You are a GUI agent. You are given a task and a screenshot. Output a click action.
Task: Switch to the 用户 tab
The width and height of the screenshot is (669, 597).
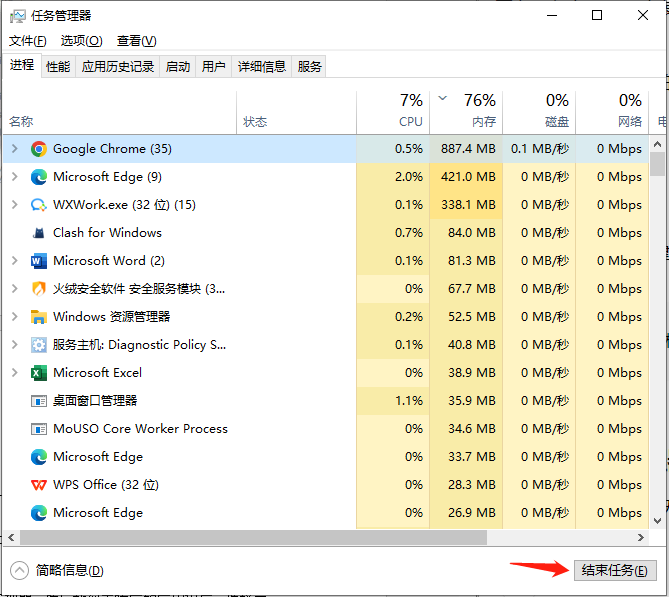tap(213, 67)
